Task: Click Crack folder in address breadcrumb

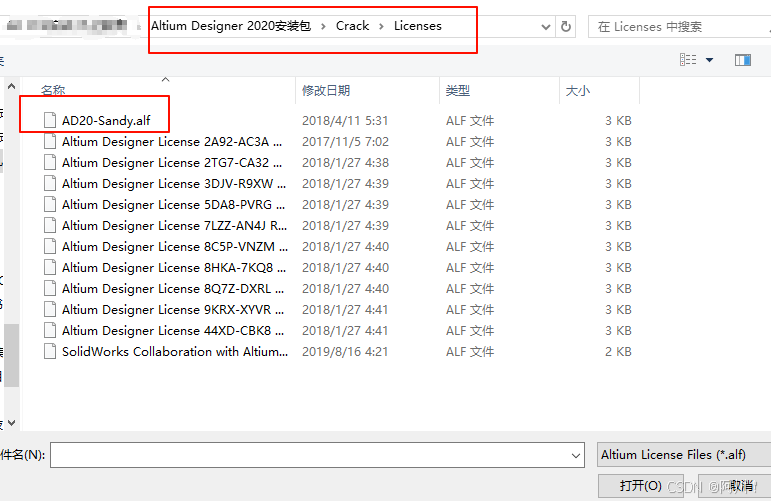Action: tap(352, 26)
